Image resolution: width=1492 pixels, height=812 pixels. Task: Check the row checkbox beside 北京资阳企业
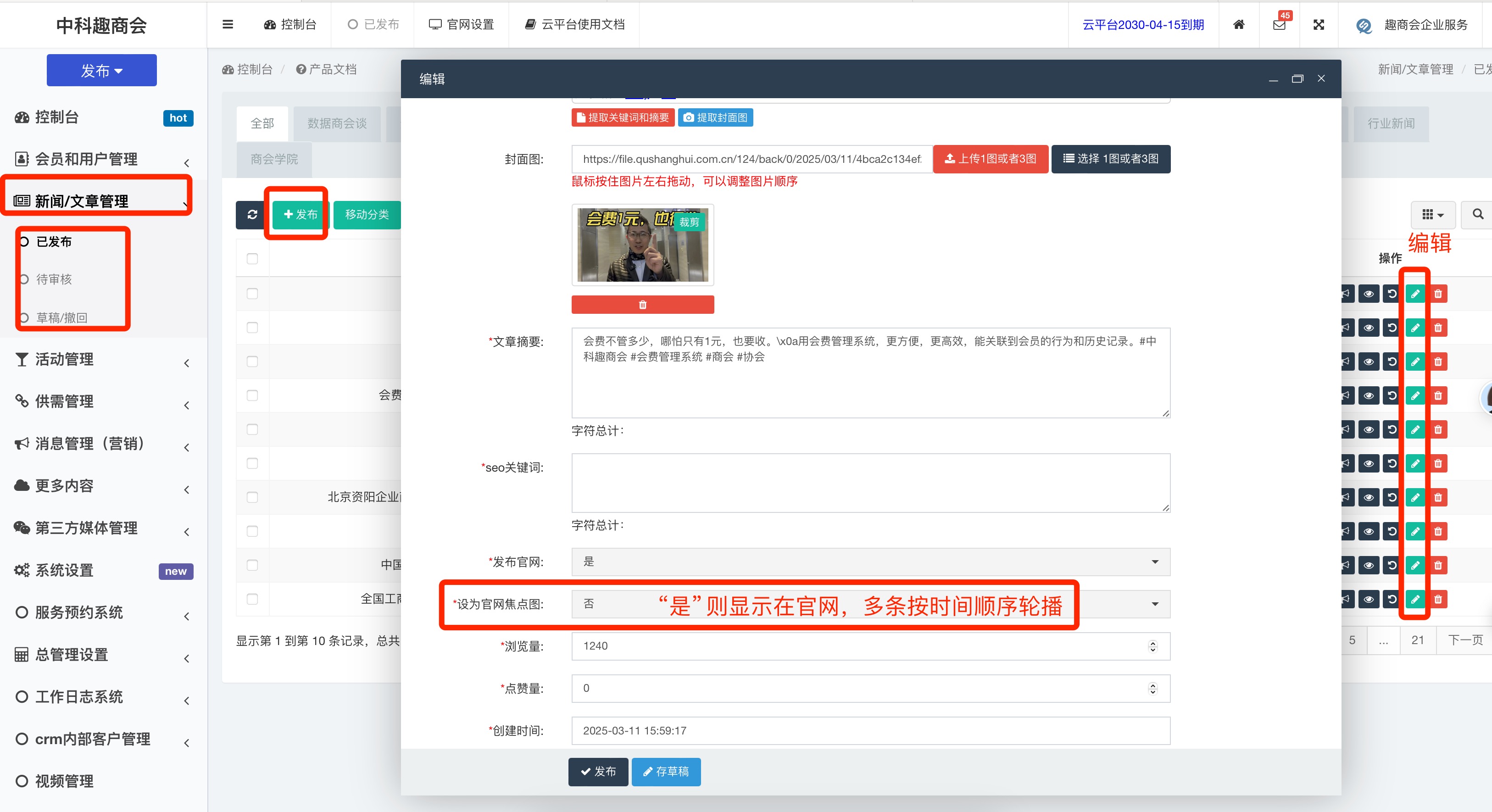pos(252,497)
